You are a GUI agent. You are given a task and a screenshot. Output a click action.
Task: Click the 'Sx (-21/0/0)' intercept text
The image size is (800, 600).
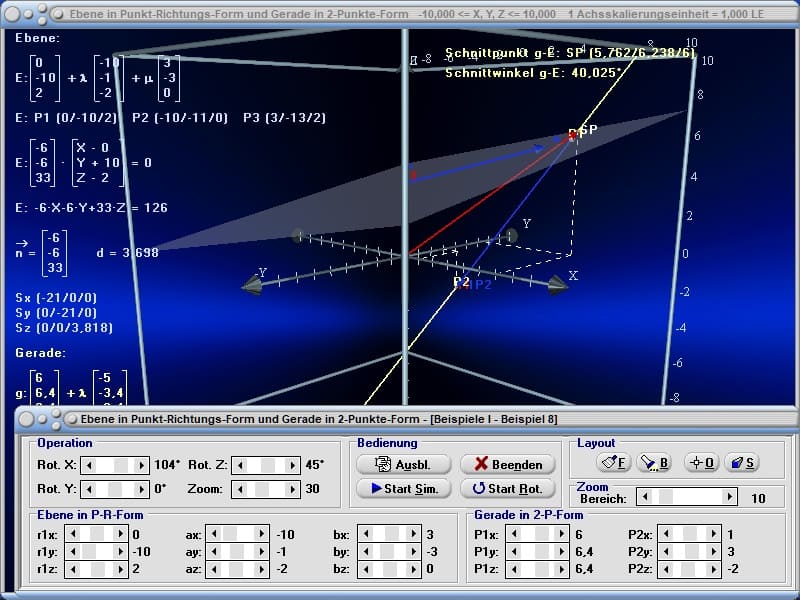click(56, 297)
